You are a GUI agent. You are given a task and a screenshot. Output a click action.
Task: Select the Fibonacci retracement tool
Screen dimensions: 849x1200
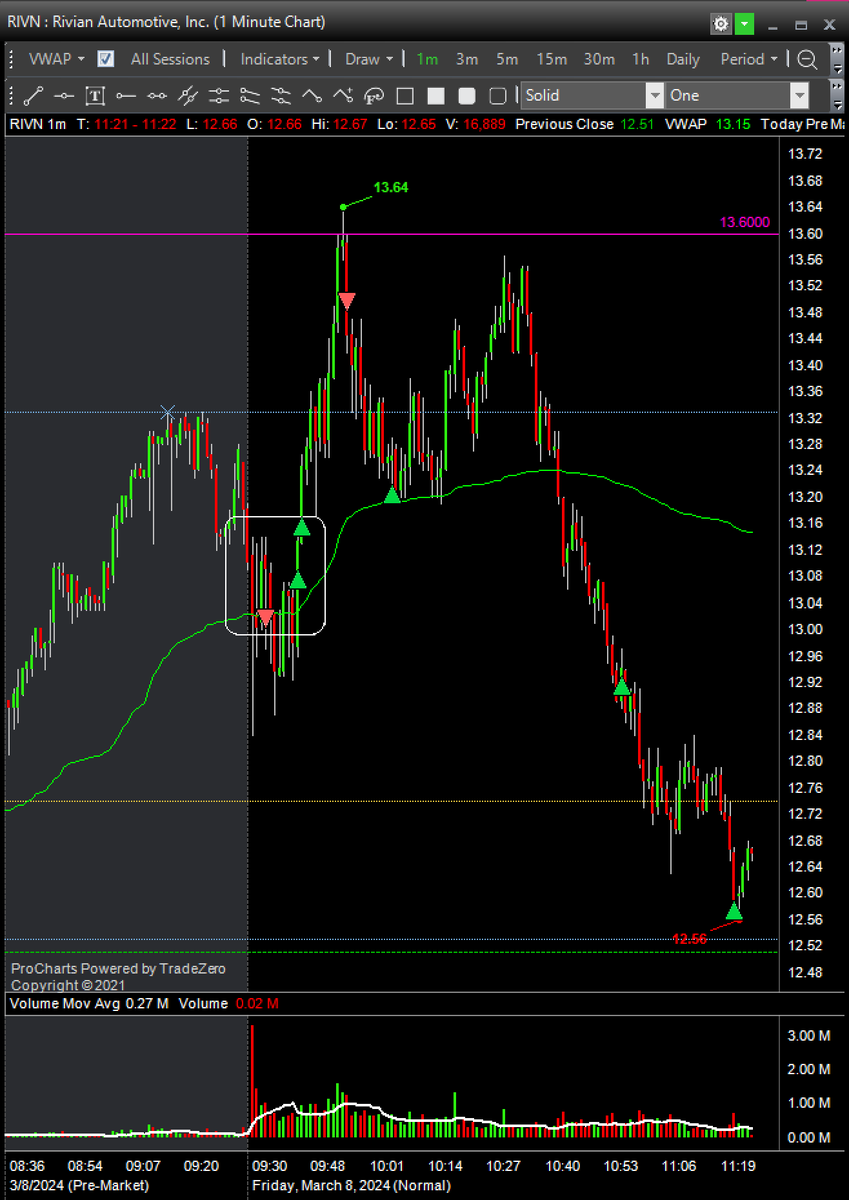(x=374, y=95)
